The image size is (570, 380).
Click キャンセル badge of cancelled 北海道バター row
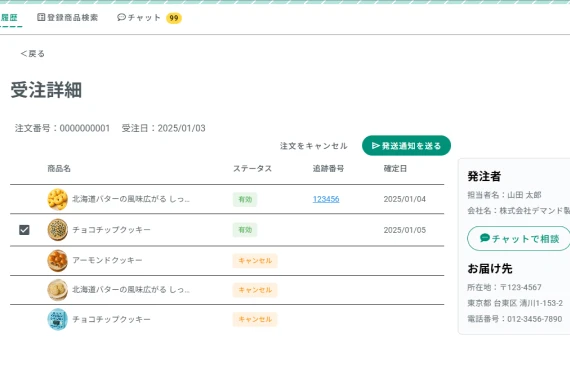[255, 290]
